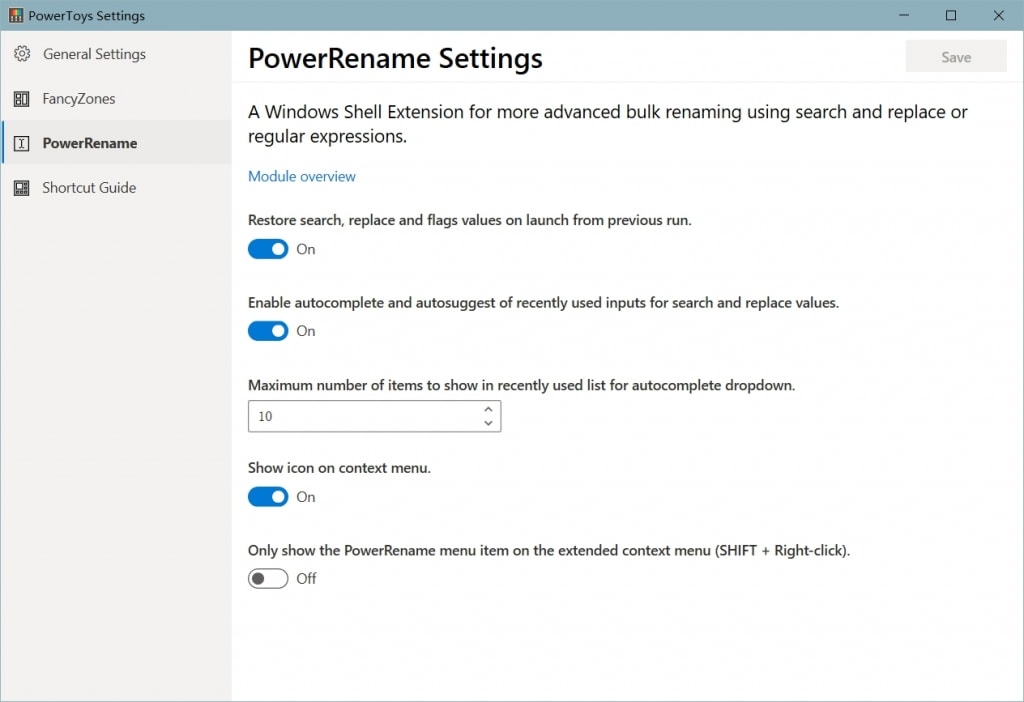Click the maximum items number field
The height and width of the screenshot is (702, 1024).
[374, 416]
